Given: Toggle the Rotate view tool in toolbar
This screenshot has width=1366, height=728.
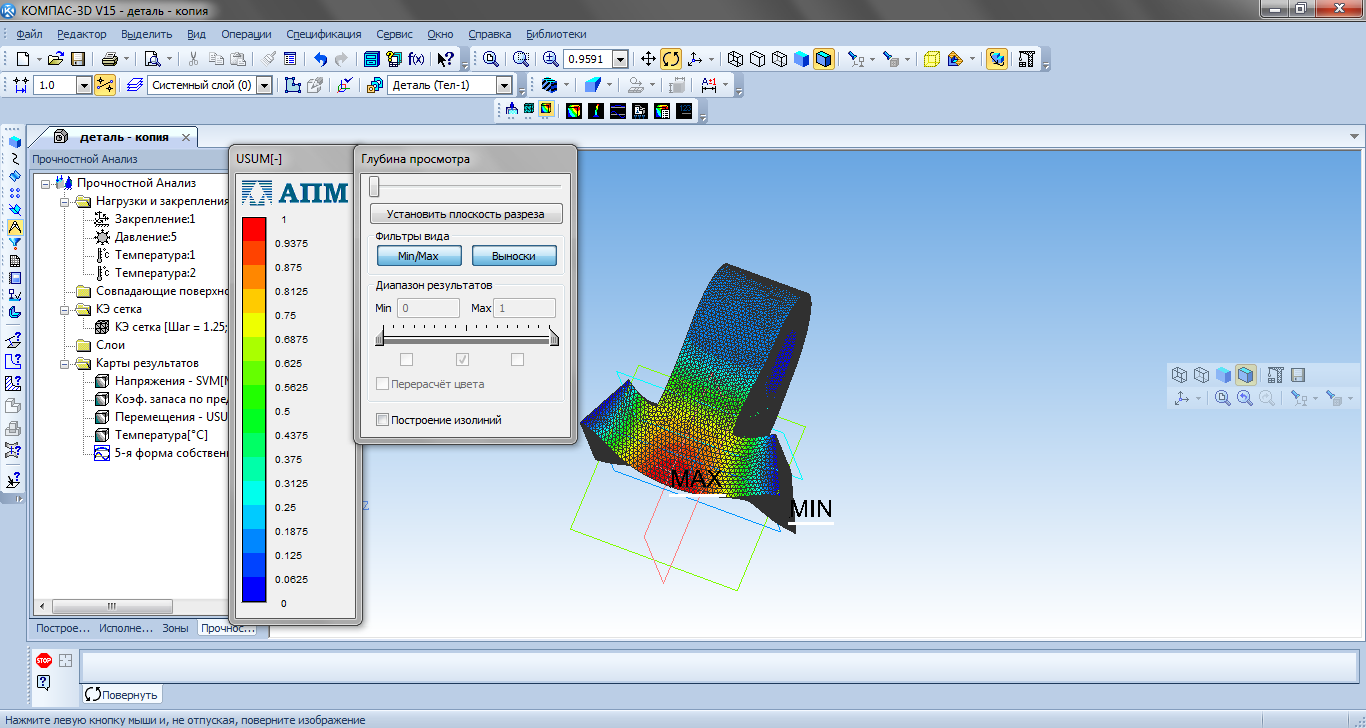Looking at the screenshot, I should [671, 59].
